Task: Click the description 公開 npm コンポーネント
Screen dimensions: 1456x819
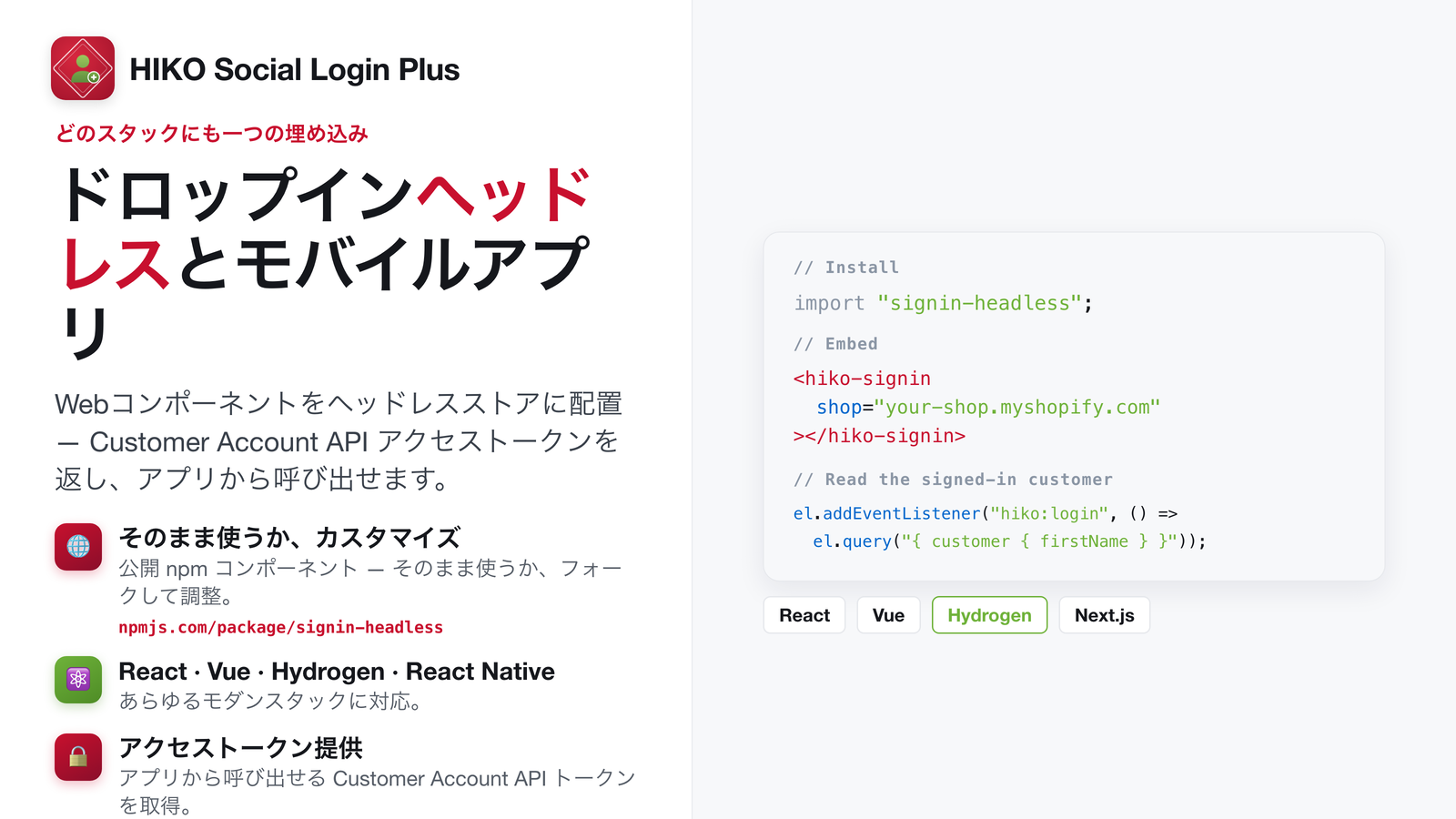Action: (x=370, y=582)
